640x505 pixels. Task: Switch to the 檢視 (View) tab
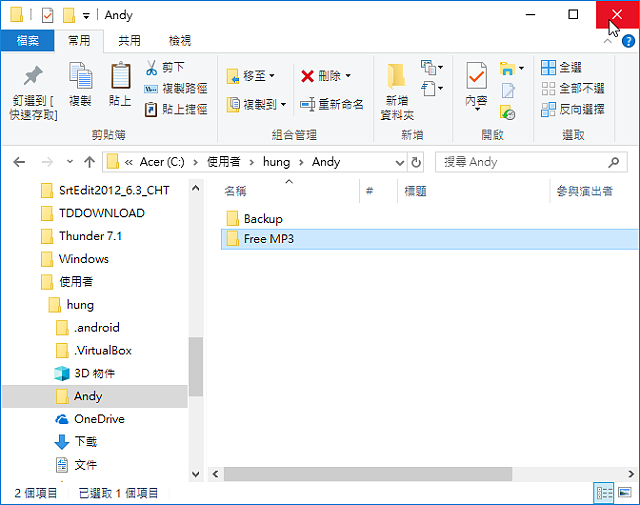tap(180, 40)
